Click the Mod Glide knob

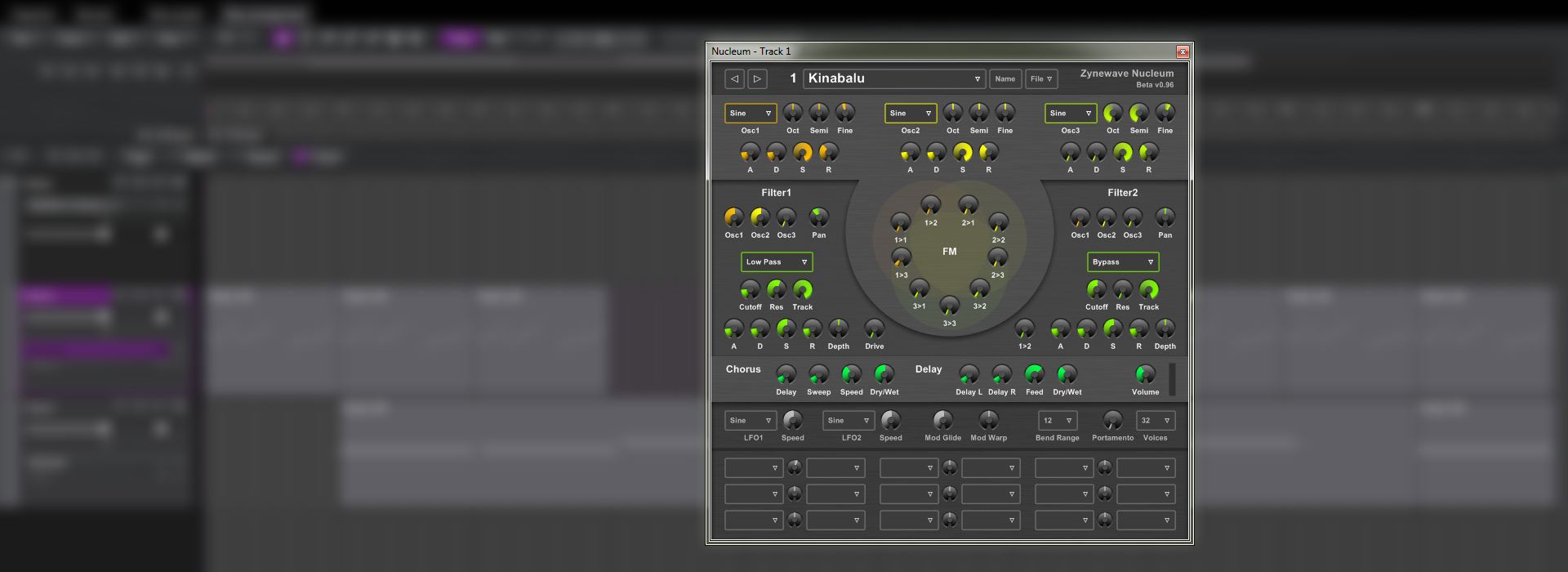(942, 420)
